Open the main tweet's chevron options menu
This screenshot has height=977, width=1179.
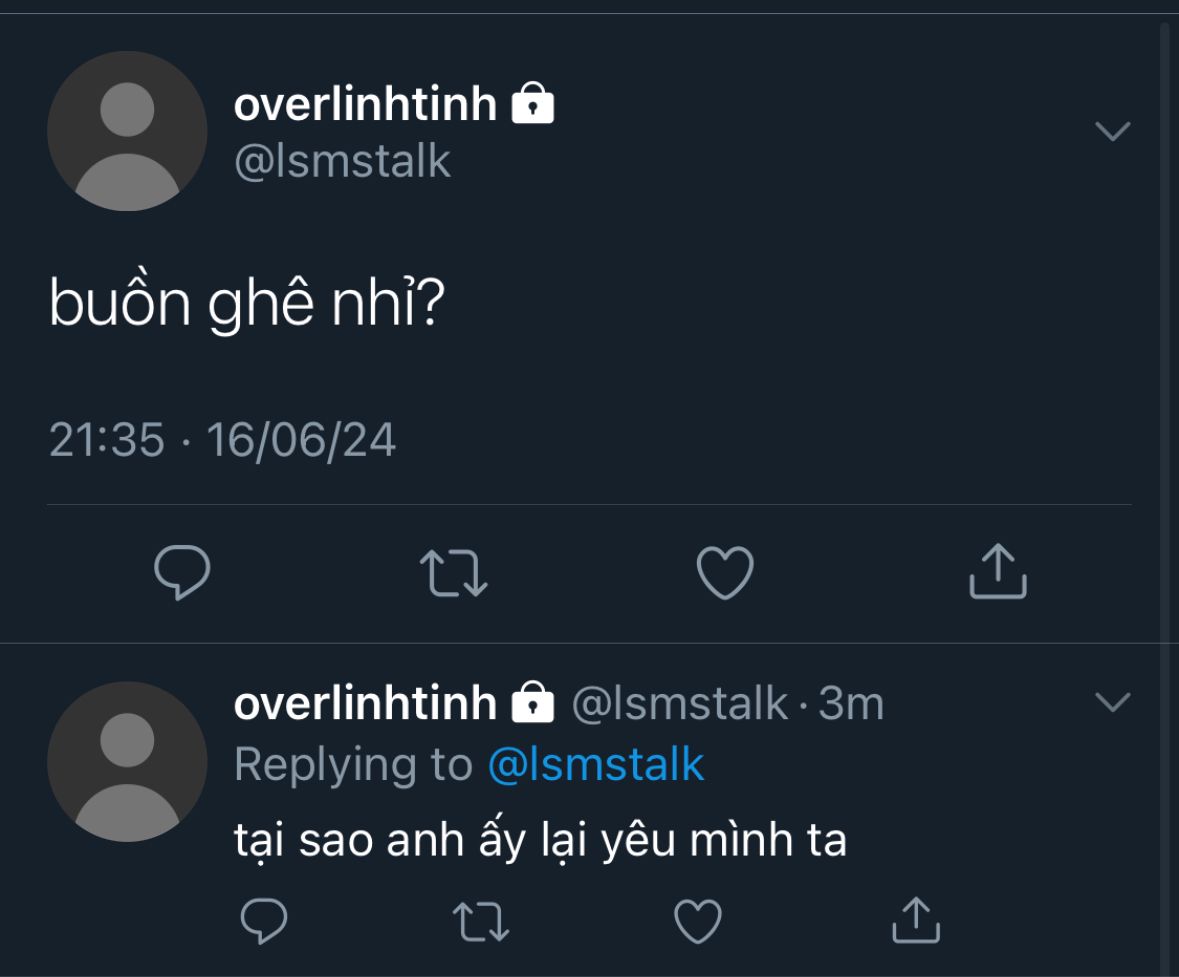click(x=1112, y=131)
